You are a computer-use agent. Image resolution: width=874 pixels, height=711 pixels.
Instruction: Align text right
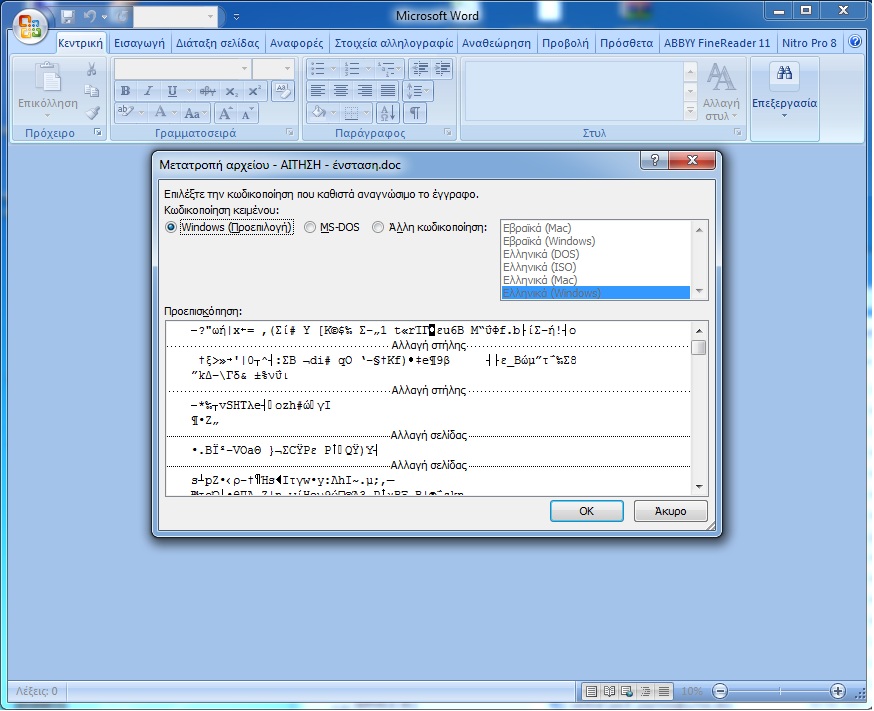(x=365, y=90)
